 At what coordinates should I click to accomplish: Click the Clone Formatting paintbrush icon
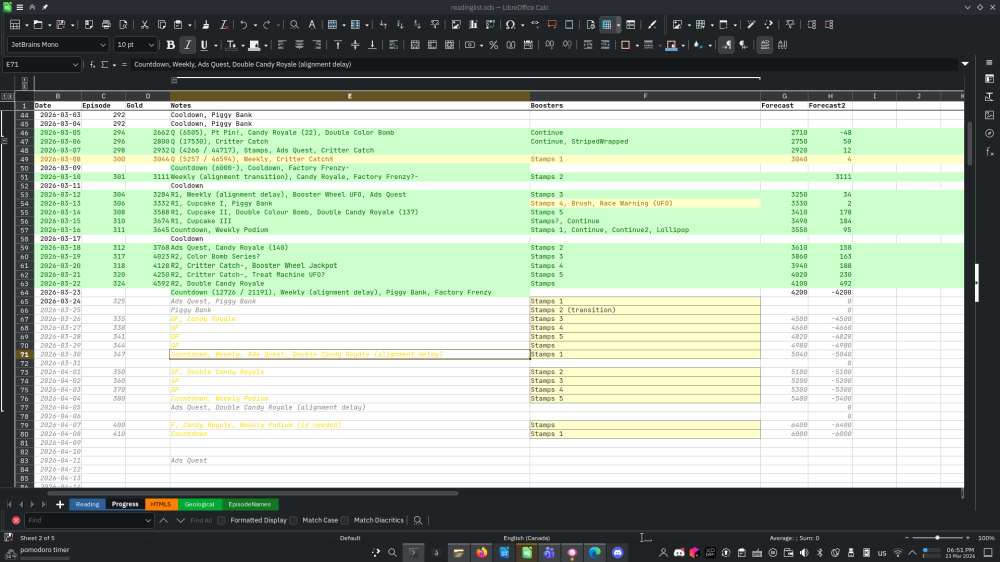[x=205, y=25]
